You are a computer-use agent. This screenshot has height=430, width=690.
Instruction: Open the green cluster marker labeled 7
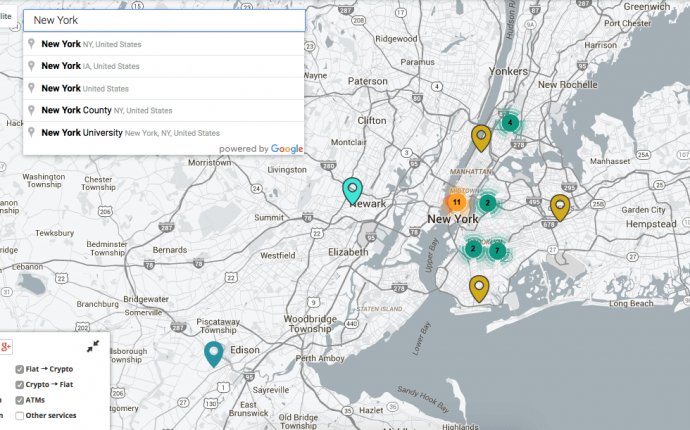pyautogui.click(x=497, y=251)
